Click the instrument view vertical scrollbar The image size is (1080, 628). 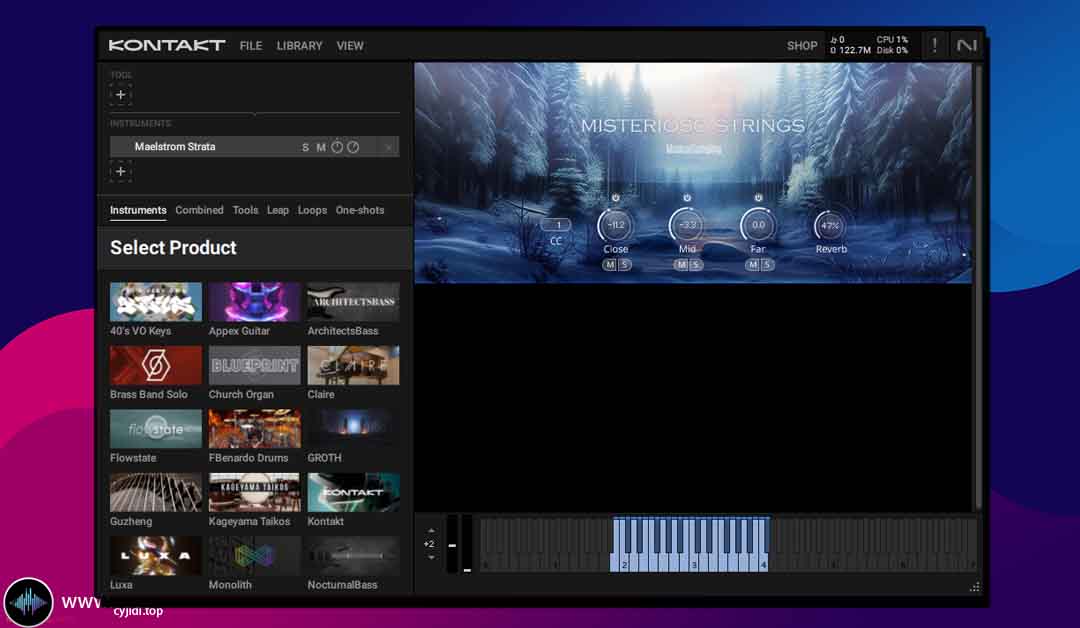coord(977,287)
